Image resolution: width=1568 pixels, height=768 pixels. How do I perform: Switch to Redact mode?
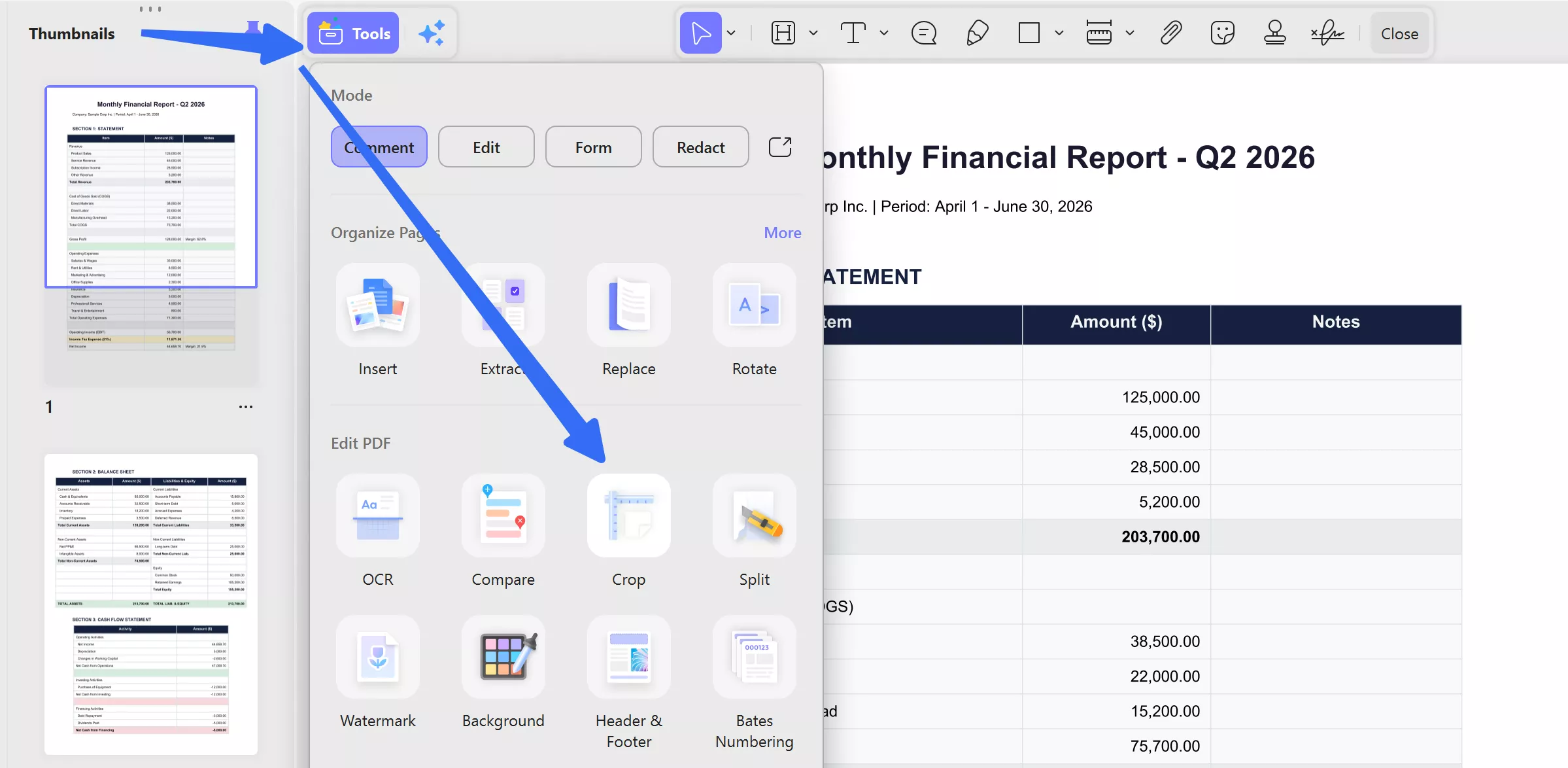[x=701, y=147]
